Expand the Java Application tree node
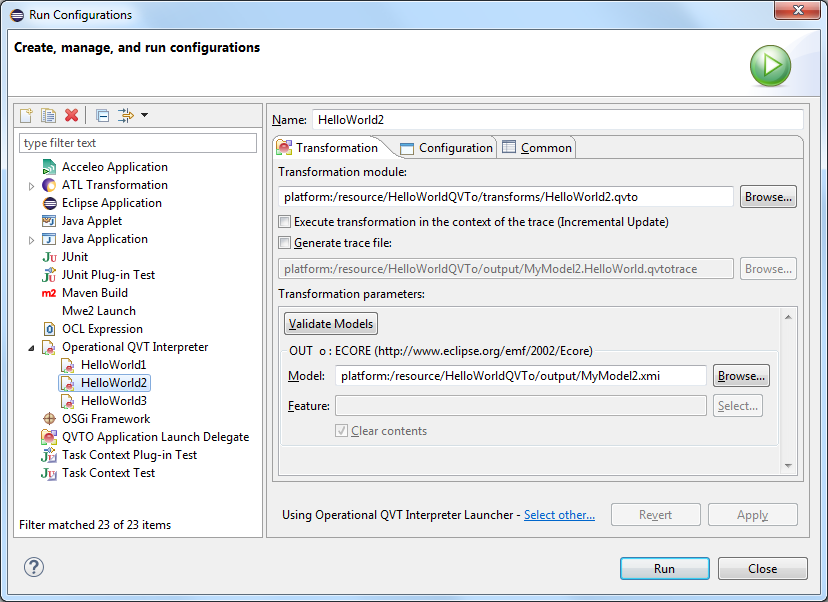The height and width of the screenshot is (602, 828). (32, 240)
